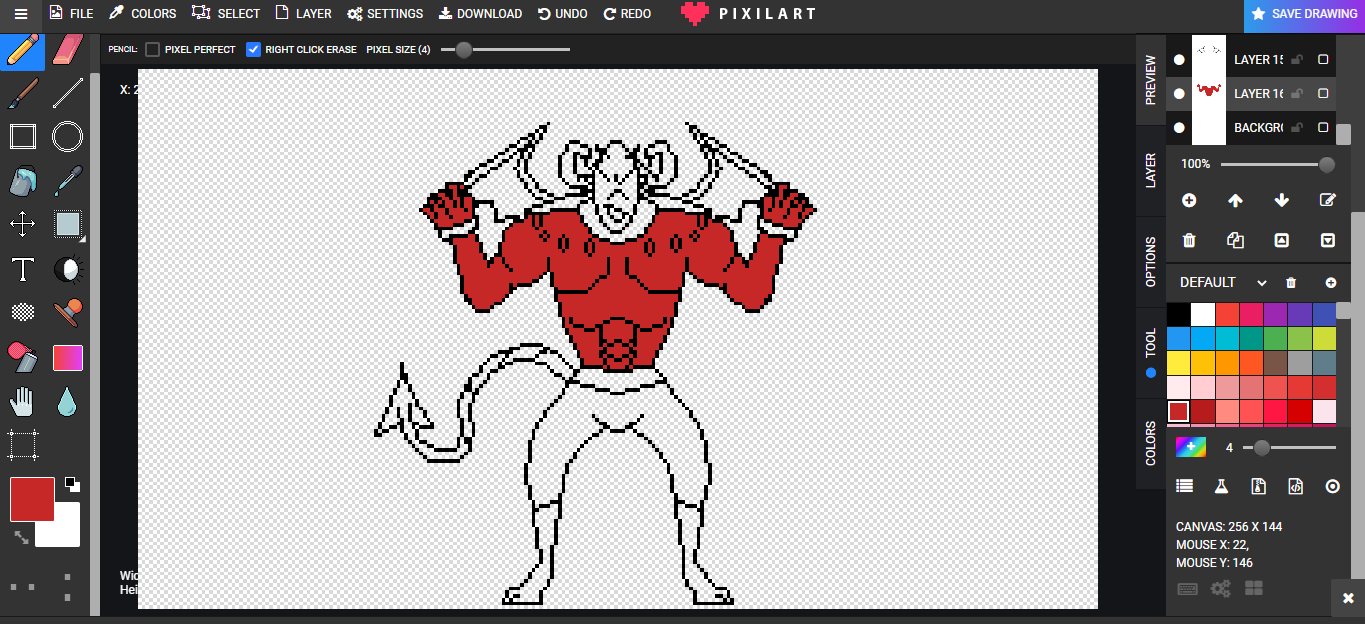Open the LAYER menu
This screenshot has width=1365, height=624.
[303, 14]
